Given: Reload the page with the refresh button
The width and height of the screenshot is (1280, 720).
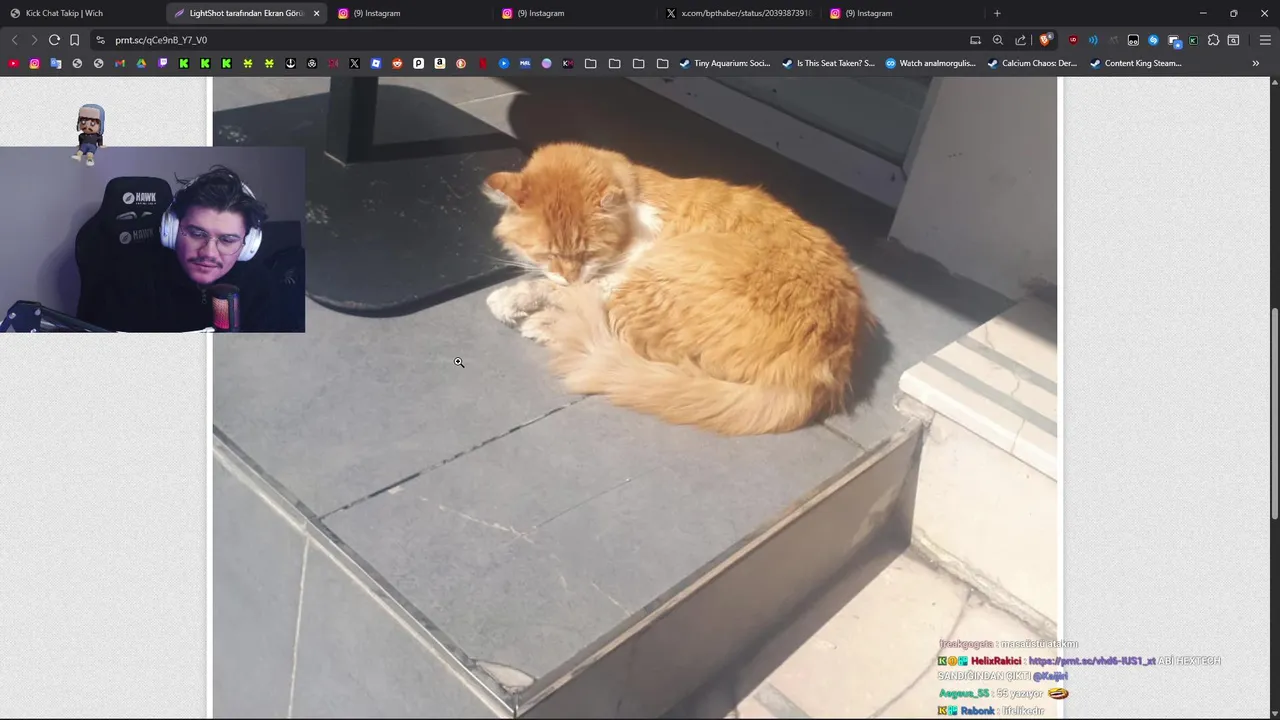Looking at the screenshot, I should [54, 40].
